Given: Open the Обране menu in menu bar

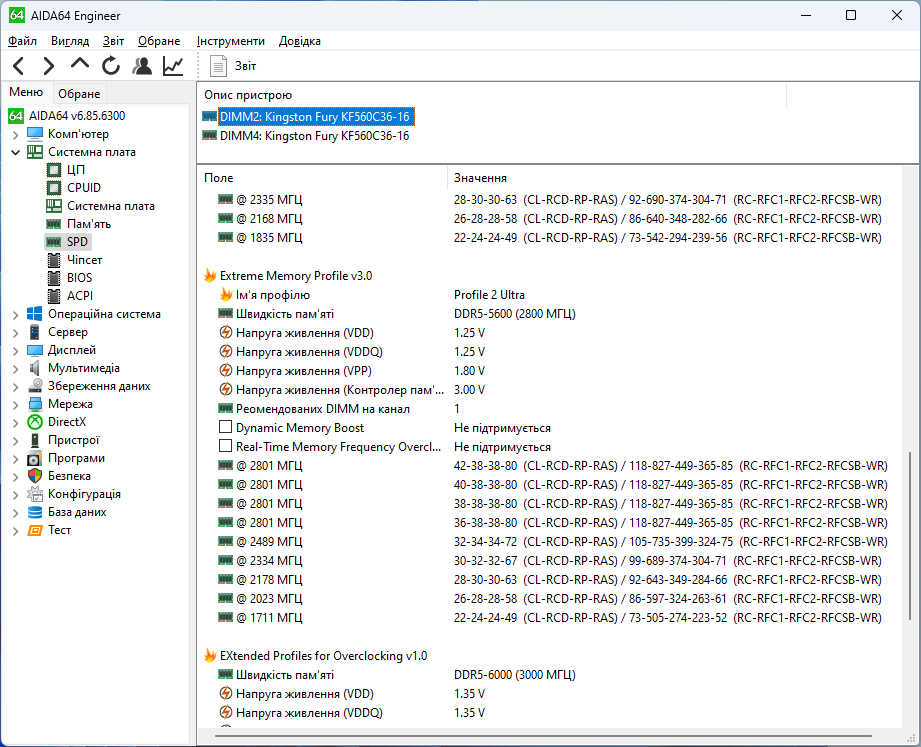Looking at the screenshot, I should click(x=159, y=41).
